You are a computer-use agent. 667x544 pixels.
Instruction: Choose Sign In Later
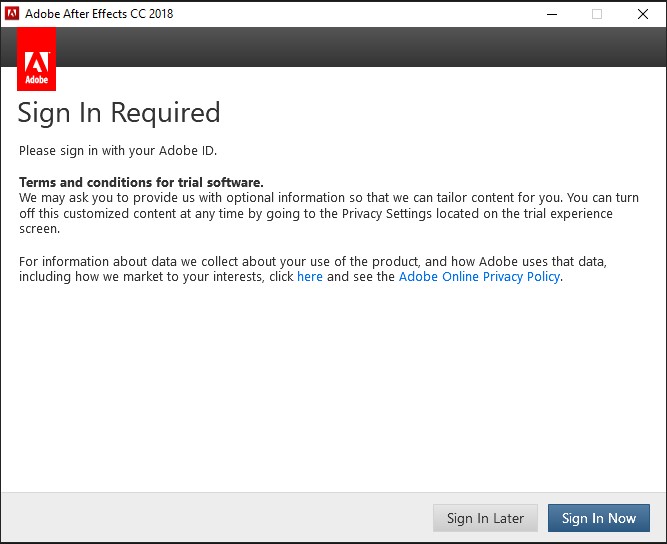(x=485, y=518)
